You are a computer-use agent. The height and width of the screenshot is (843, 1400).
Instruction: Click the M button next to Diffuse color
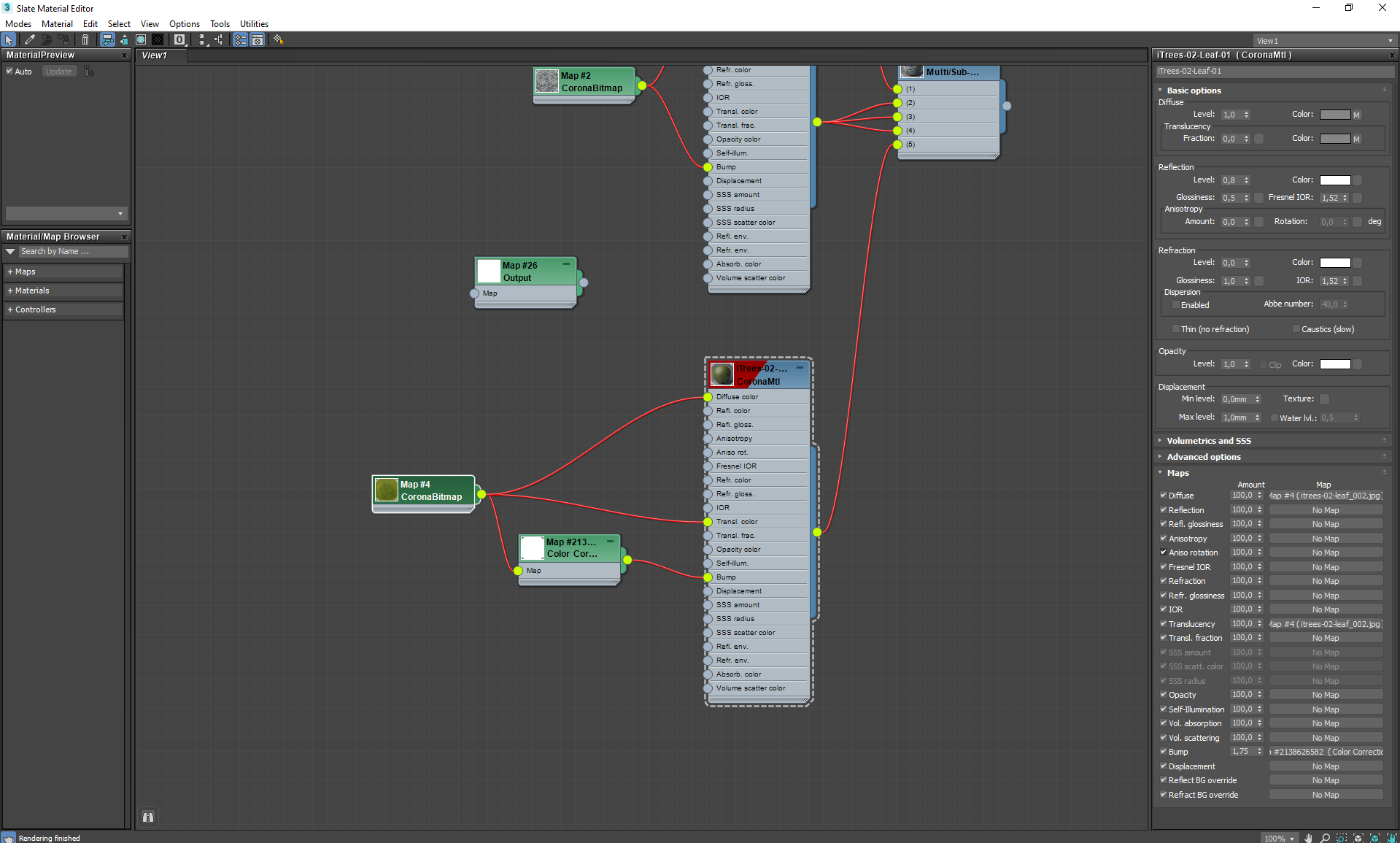click(1356, 115)
